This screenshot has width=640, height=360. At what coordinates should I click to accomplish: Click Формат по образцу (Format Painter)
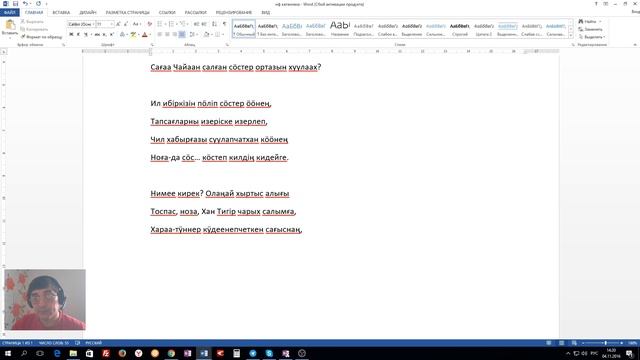pyautogui.click(x=42, y=37)
